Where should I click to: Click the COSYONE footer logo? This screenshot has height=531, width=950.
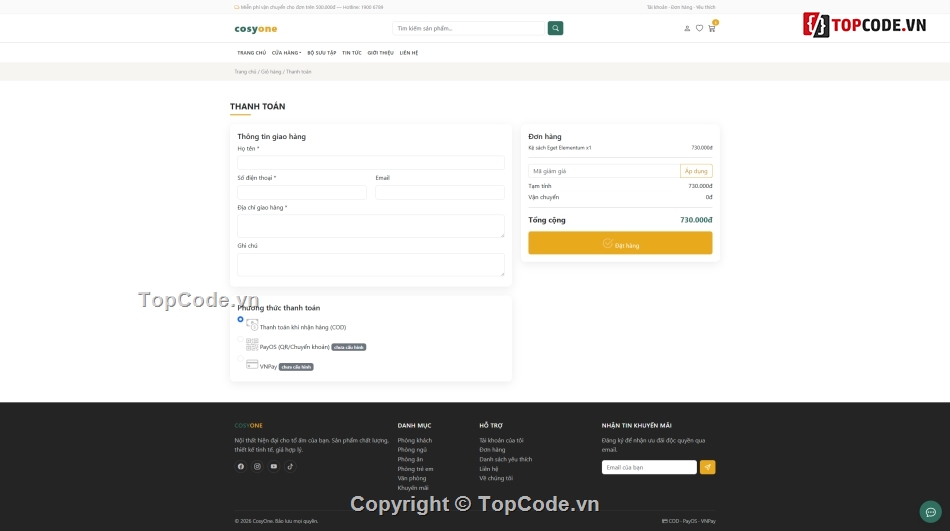248,426
